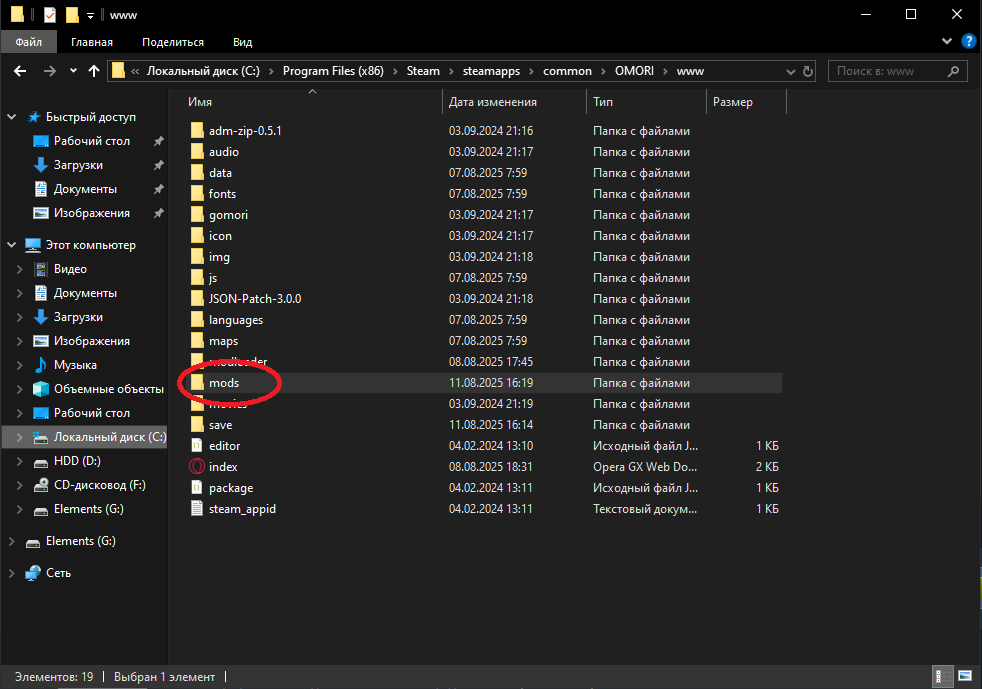Switch to large thumbnails view icon

[x=964, y=676]
